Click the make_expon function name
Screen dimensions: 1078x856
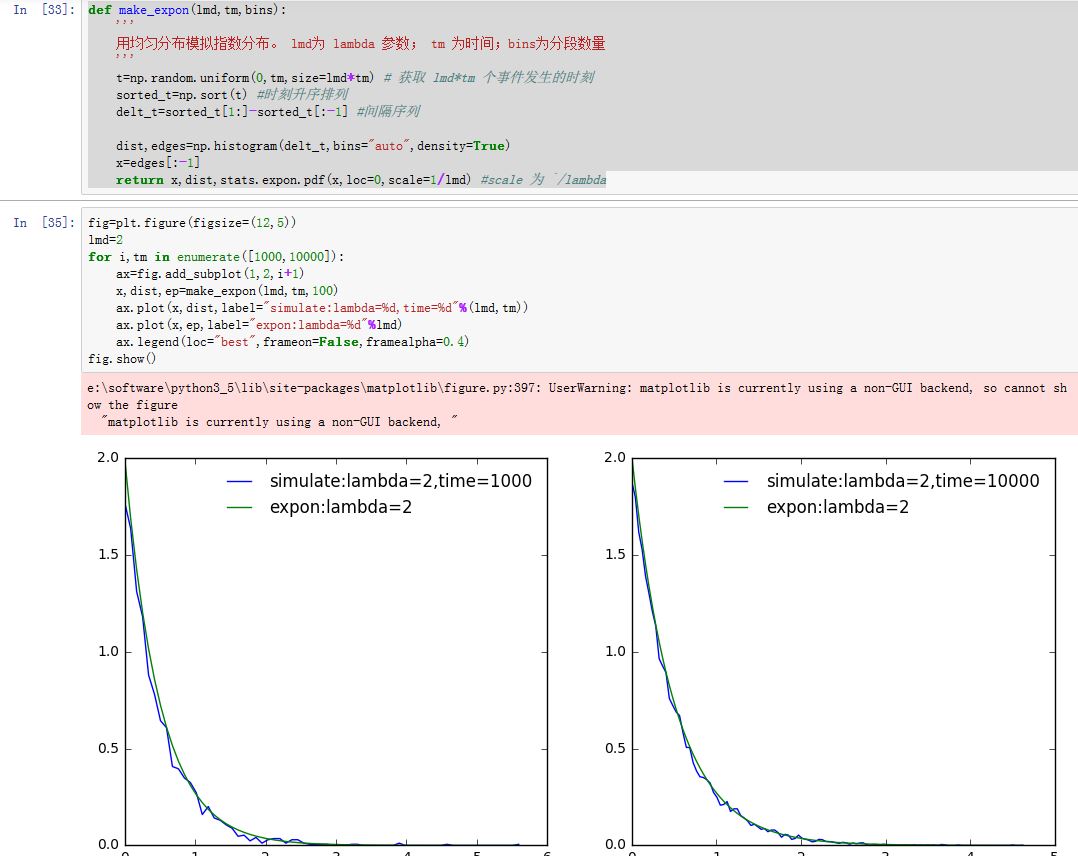[154, 10]
